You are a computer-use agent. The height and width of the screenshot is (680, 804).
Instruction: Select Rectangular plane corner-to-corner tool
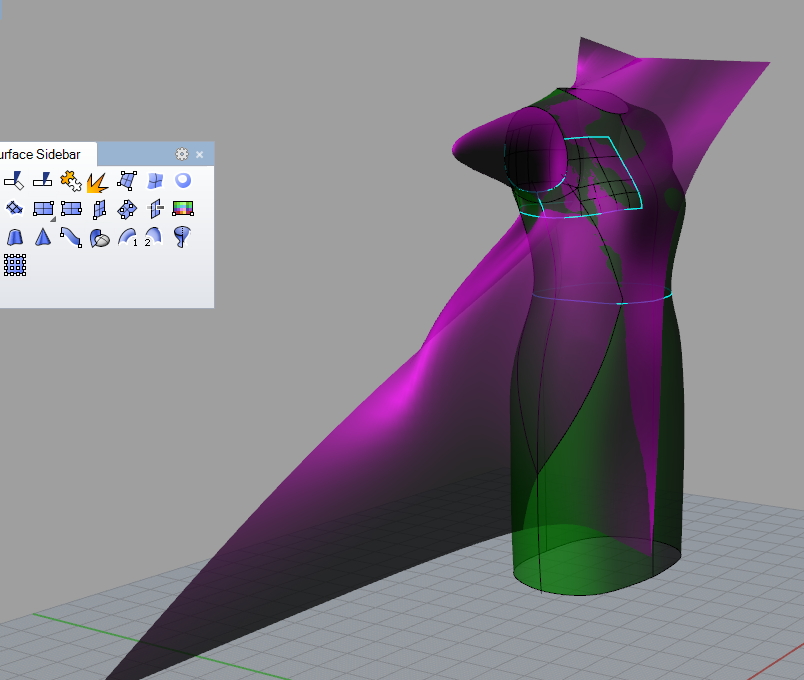click(x=43, y=209)
